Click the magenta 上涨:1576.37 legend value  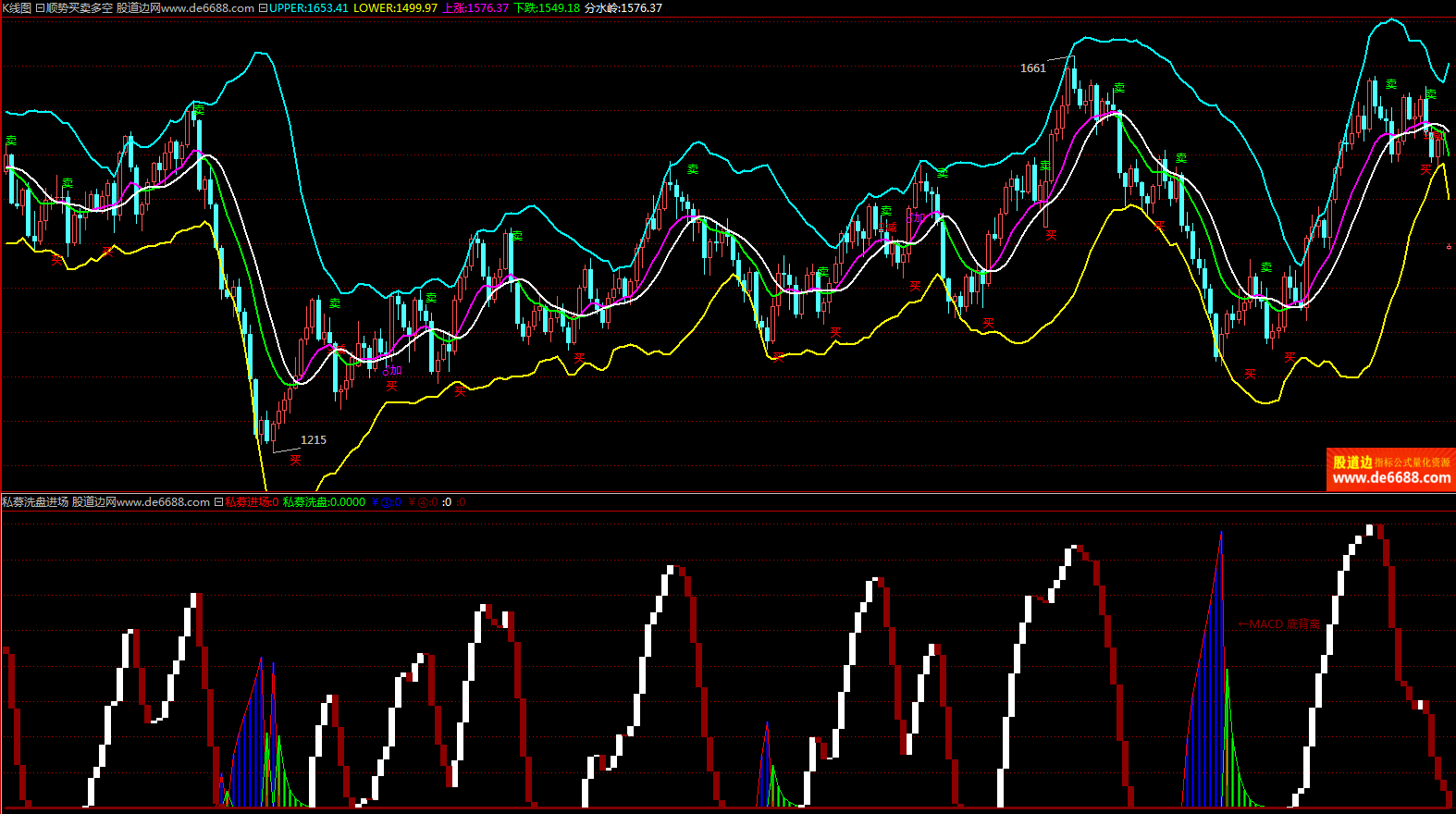click(475, 8)
